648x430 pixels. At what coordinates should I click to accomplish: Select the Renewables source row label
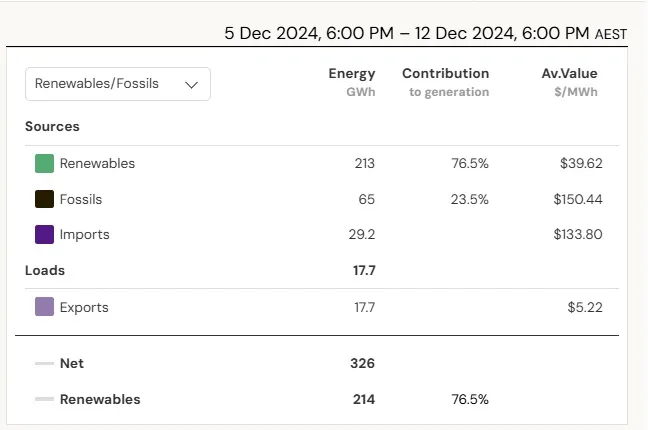point(97,163)
